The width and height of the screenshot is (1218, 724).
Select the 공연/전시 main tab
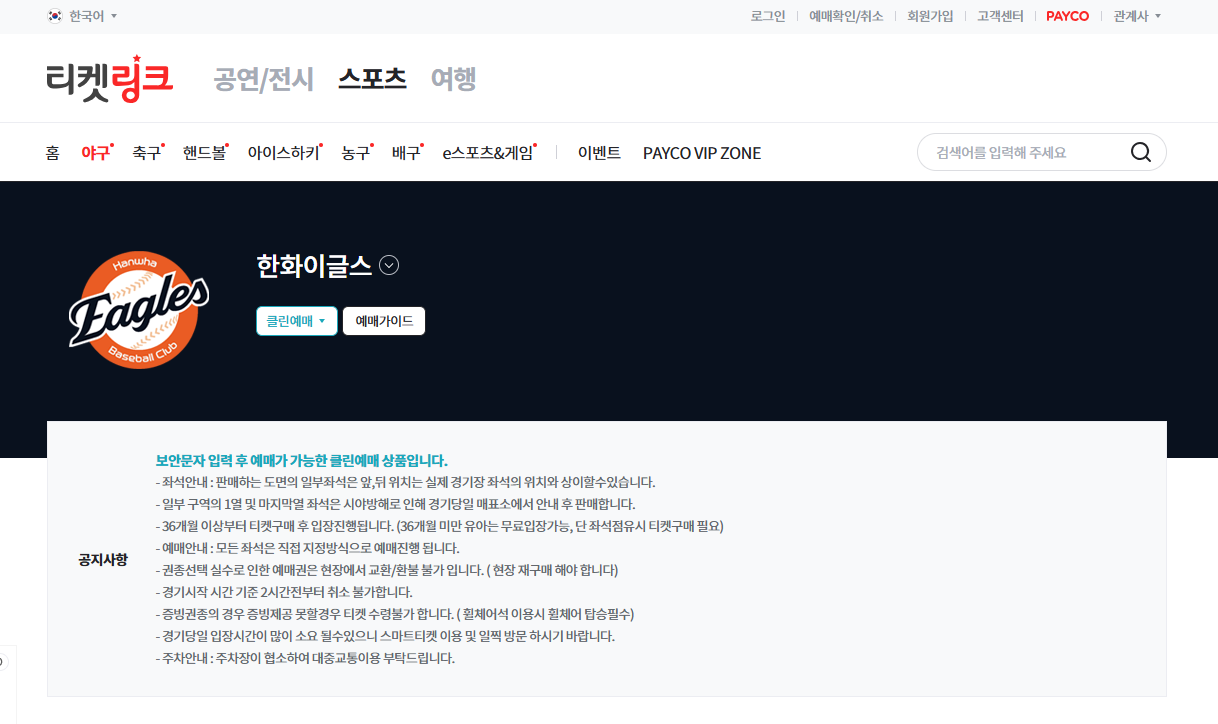[x=264, y=78]
